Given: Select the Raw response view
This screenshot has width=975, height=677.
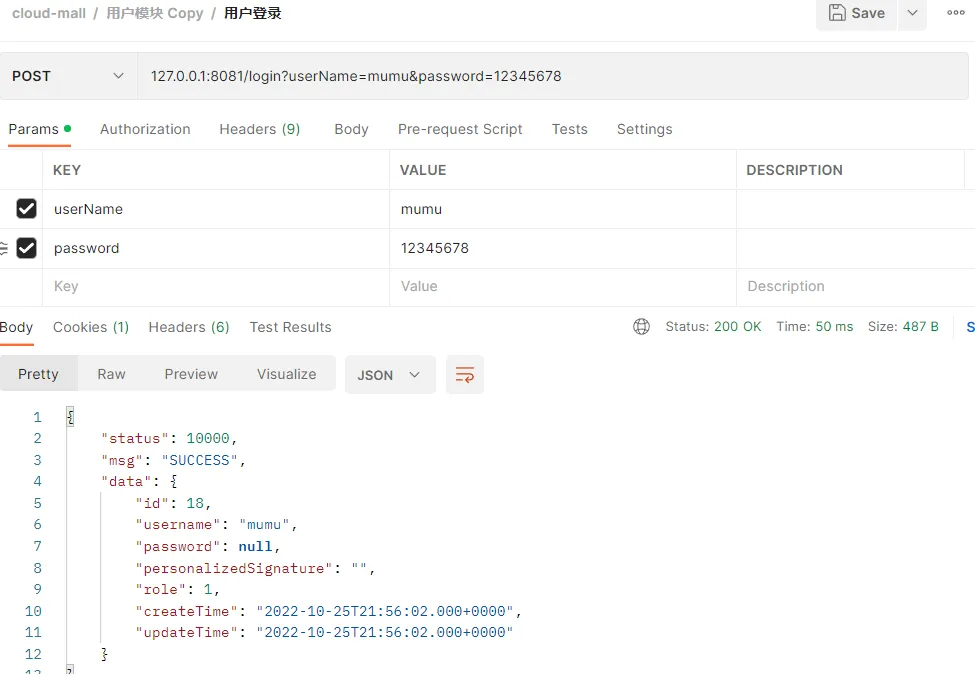Looking at the screenshot, I should point(111,374).
